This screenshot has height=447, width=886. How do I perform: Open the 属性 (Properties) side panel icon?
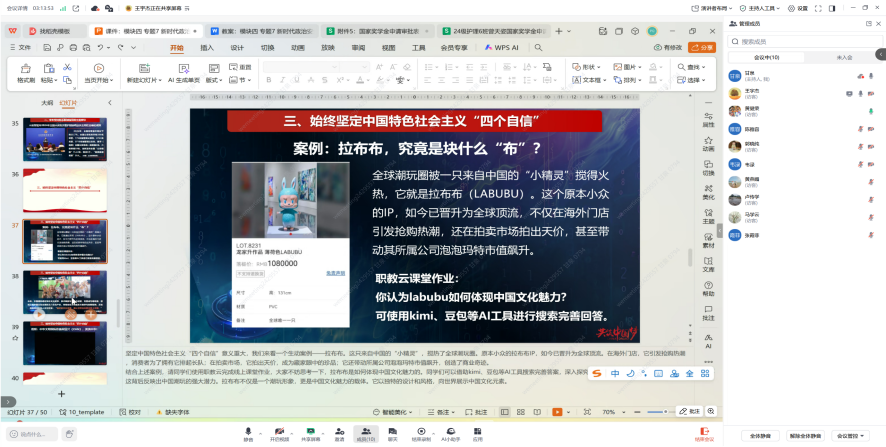pos(708,119)
